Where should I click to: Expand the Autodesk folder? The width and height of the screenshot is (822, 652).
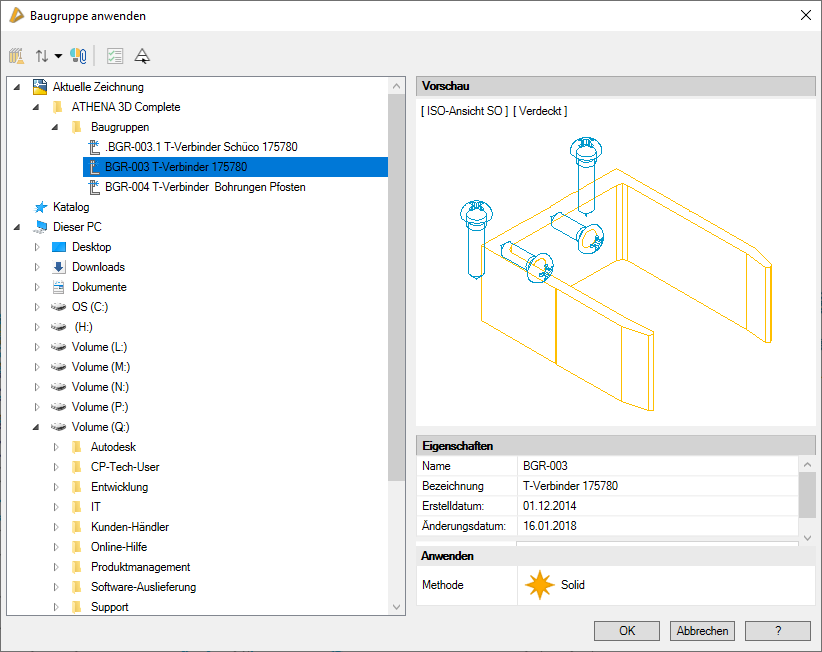coord(56,447)
